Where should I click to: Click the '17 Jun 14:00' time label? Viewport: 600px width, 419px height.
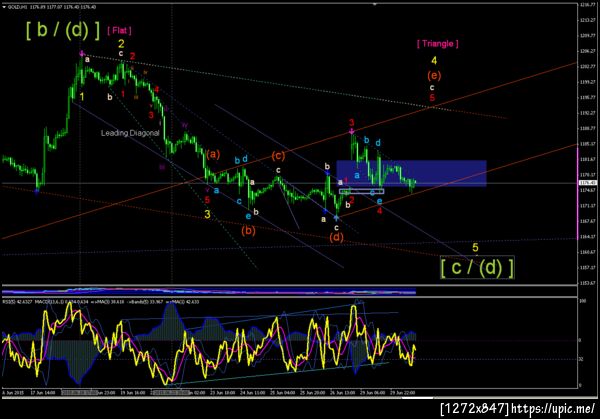point(43,393)
